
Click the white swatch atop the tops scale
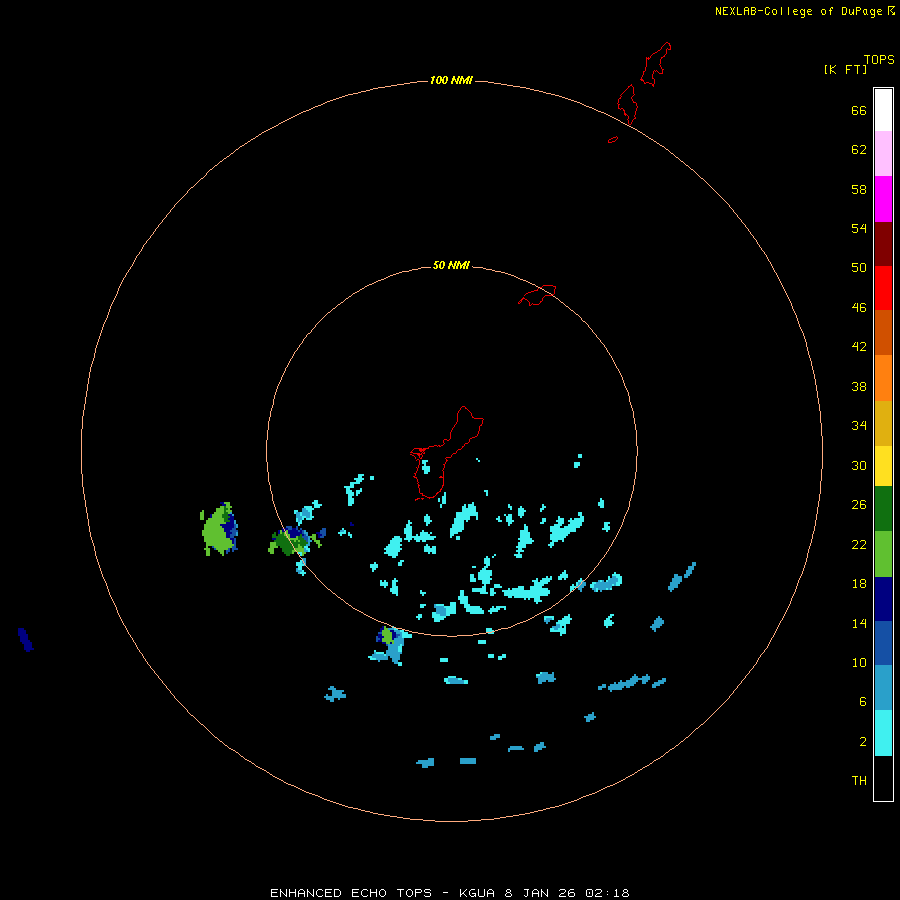(x=883, y=110)
